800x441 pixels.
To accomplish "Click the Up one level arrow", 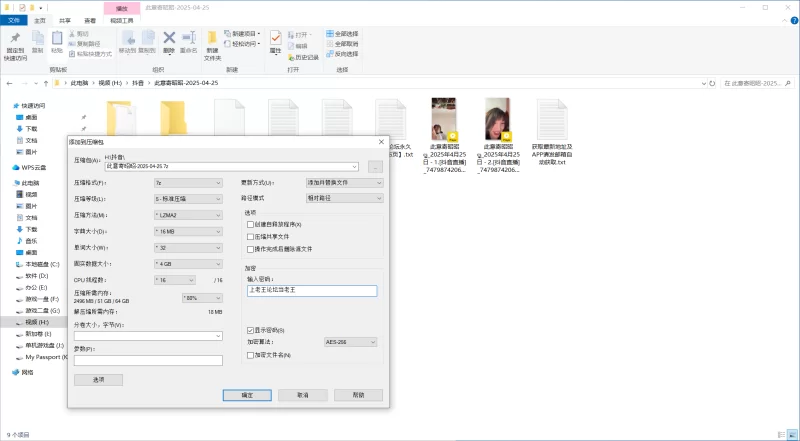I will 46,83.
